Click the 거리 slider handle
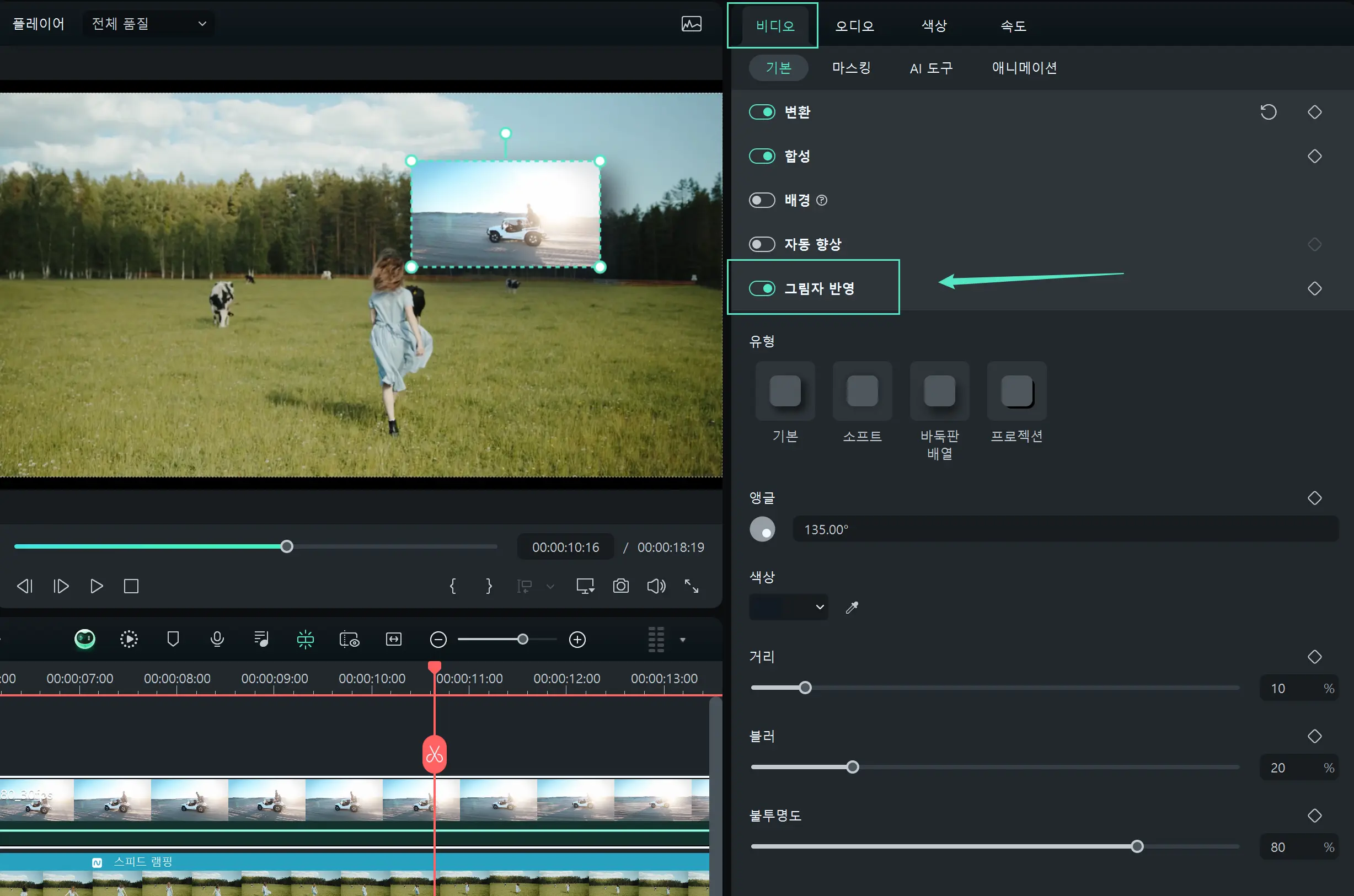 (805, 688)
